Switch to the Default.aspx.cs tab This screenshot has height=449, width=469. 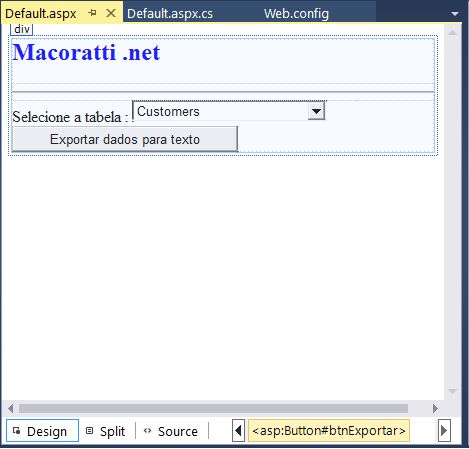tap(170, 14)
